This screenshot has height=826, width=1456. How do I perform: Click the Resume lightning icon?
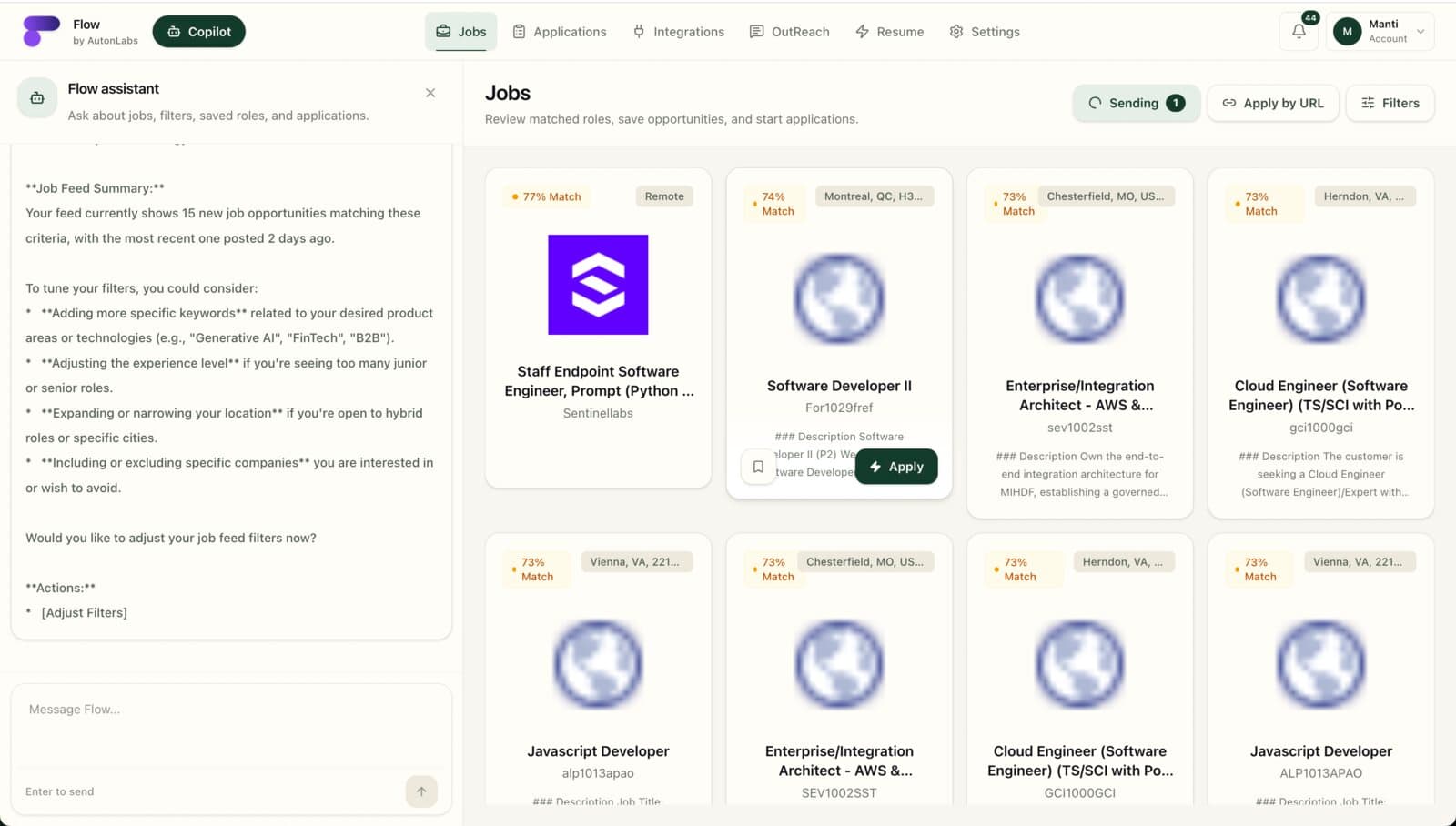tap(862, 31)
